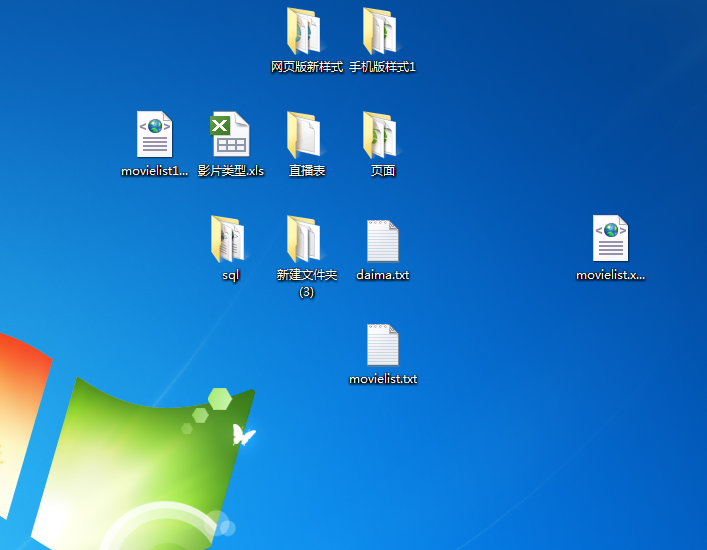Select the 网页版新样式 folder icon

pos(303,31)
